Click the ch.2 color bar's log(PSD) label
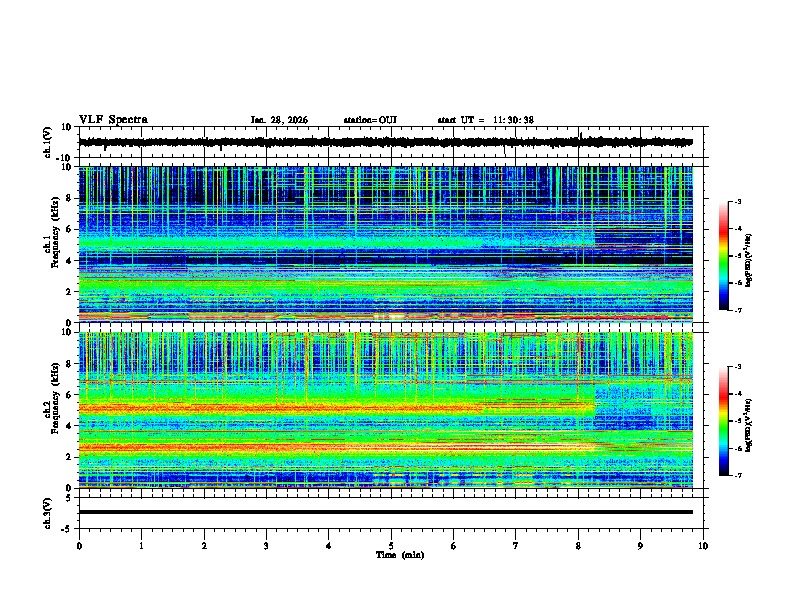The image size is (792, 612). [749, 425]
